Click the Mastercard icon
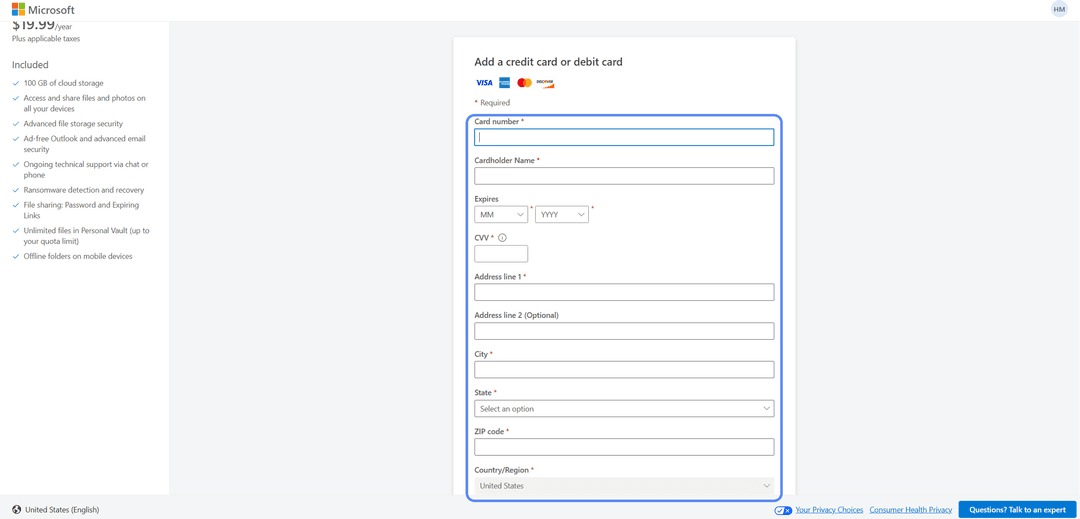The height and width of the screenshot is (519, 1080). tap(524, 83)
